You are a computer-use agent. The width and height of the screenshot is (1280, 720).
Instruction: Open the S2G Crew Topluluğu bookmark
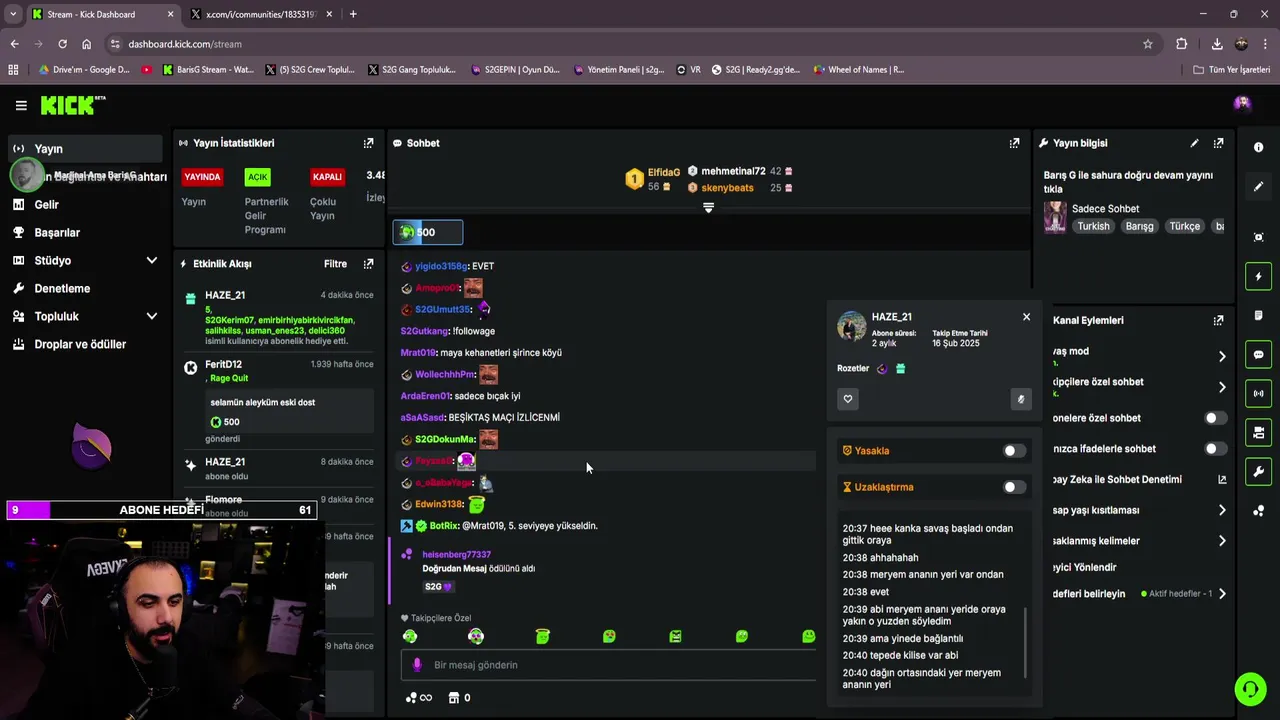coord(310,70)
